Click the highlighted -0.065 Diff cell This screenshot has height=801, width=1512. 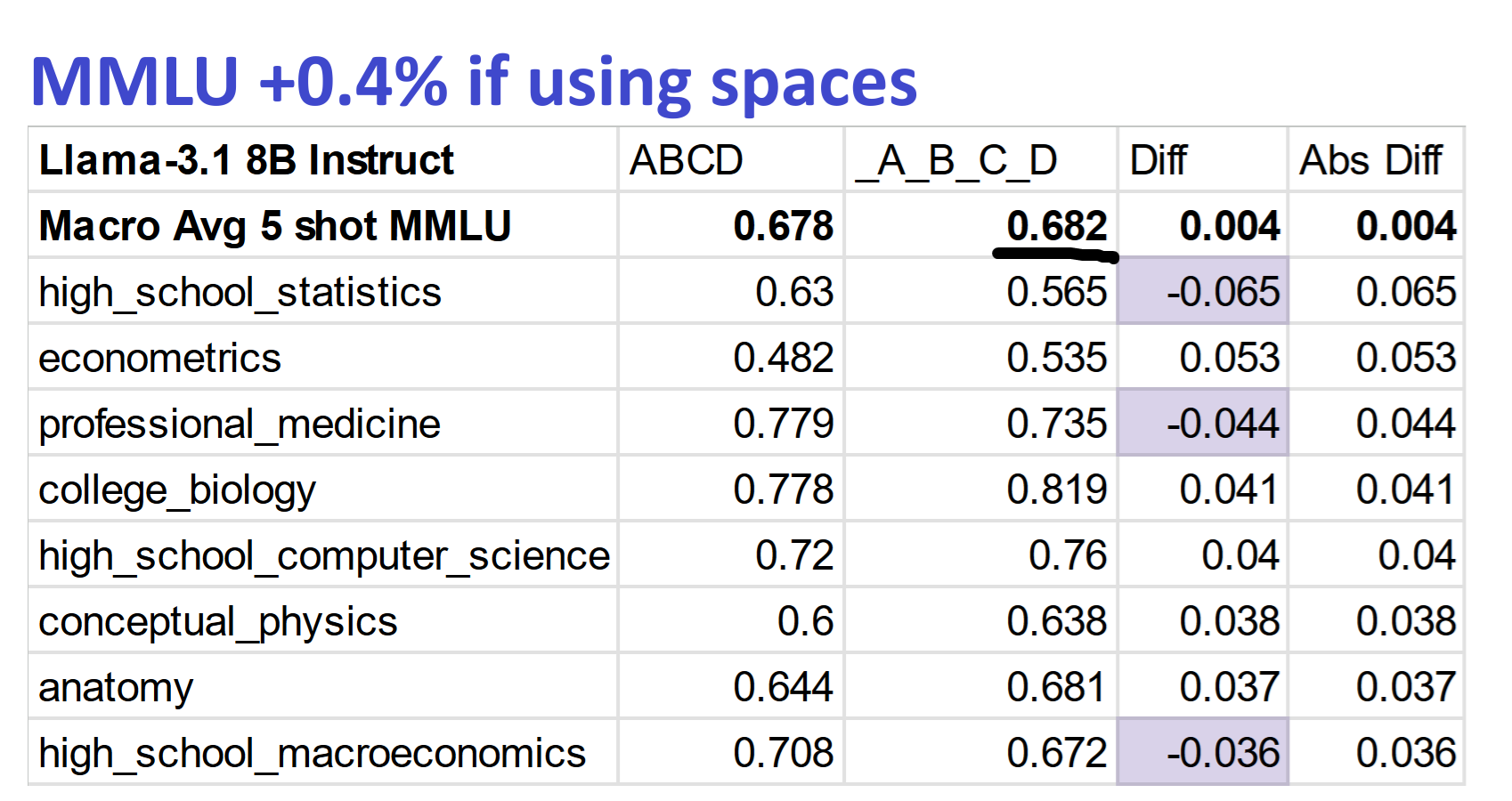tap(1223, 292)
